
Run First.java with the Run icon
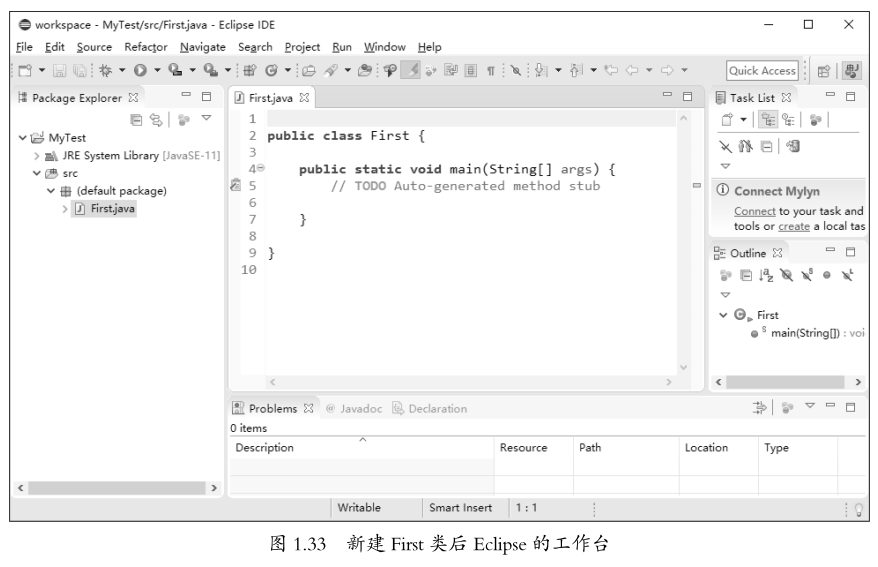click(140, 71)
